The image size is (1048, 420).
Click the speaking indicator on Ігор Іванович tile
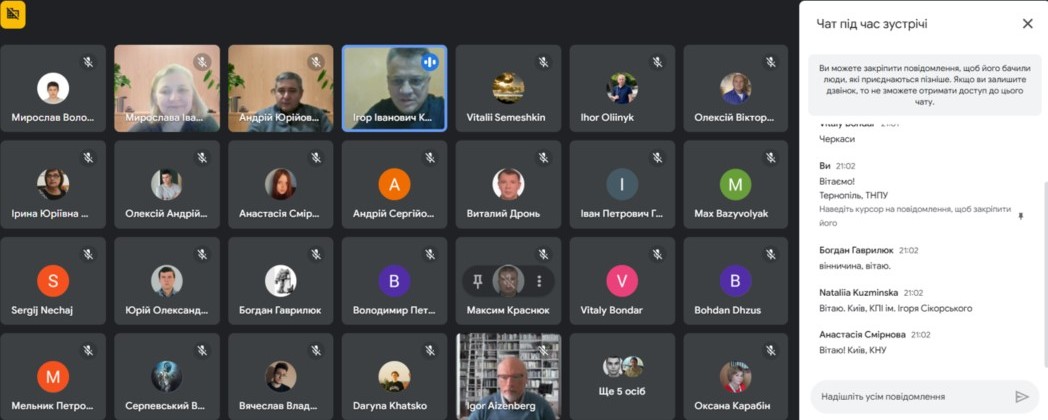coord(429,62)
